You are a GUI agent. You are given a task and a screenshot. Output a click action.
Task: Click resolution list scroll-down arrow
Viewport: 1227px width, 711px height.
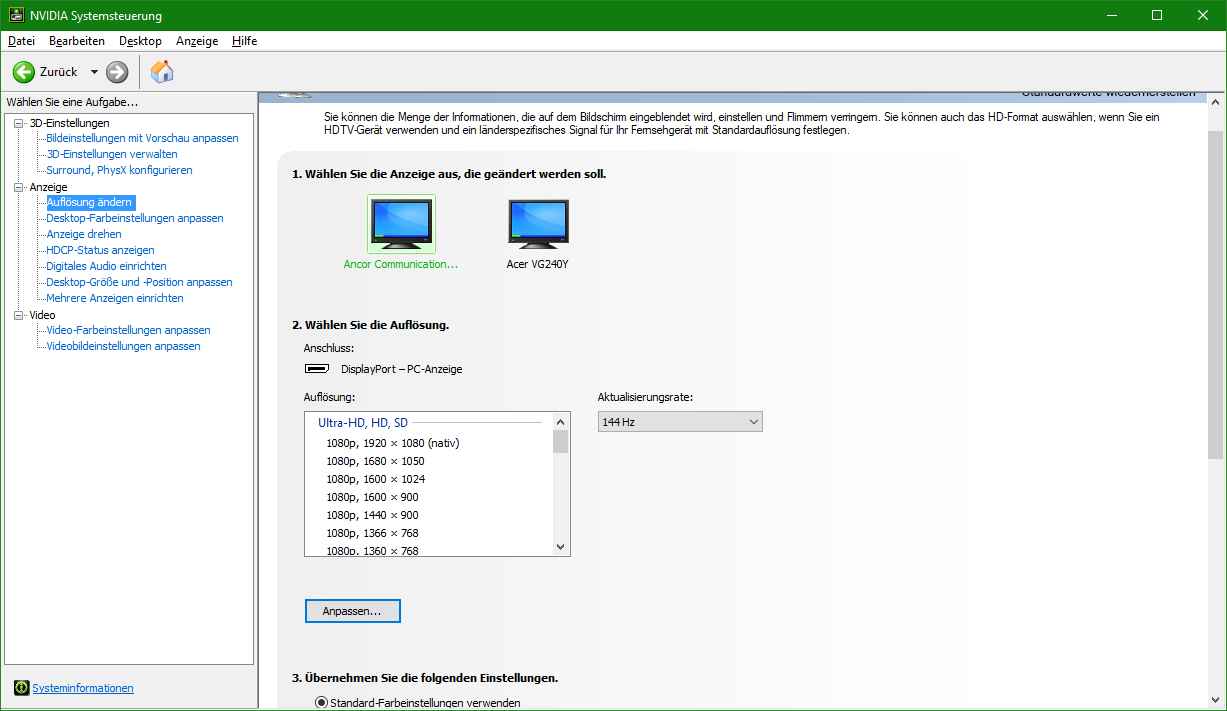coord(561,547)
